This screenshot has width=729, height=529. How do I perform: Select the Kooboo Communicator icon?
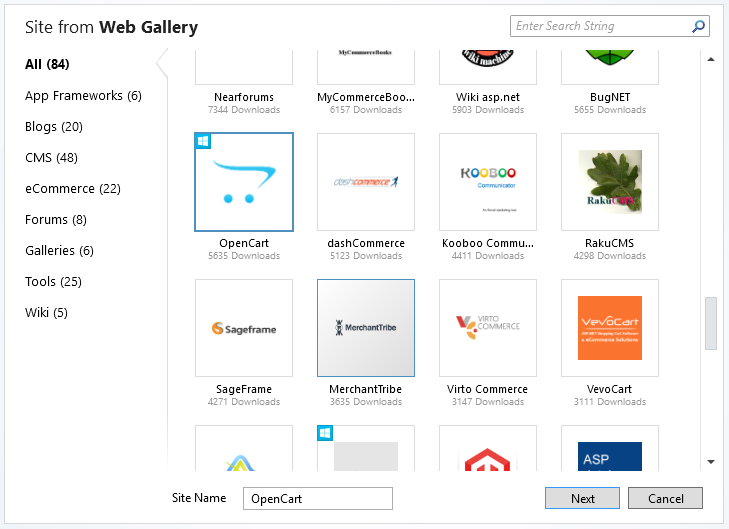(x=488, y=182)
